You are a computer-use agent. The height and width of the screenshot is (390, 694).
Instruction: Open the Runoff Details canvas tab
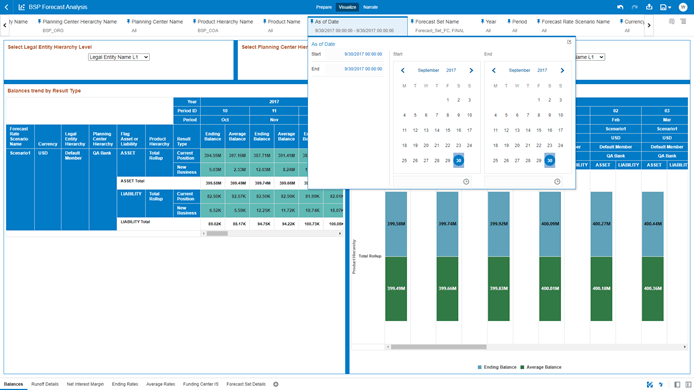click(45, 384)
